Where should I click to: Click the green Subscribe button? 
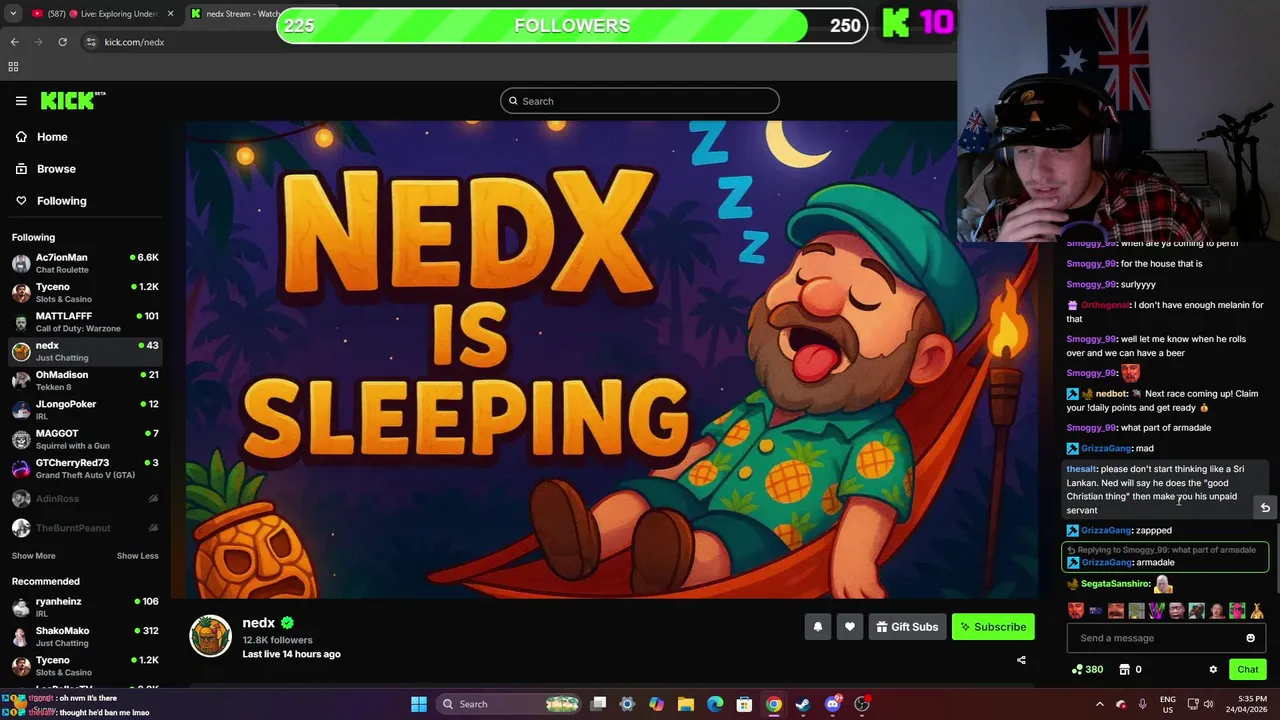(x=993, y=627)
